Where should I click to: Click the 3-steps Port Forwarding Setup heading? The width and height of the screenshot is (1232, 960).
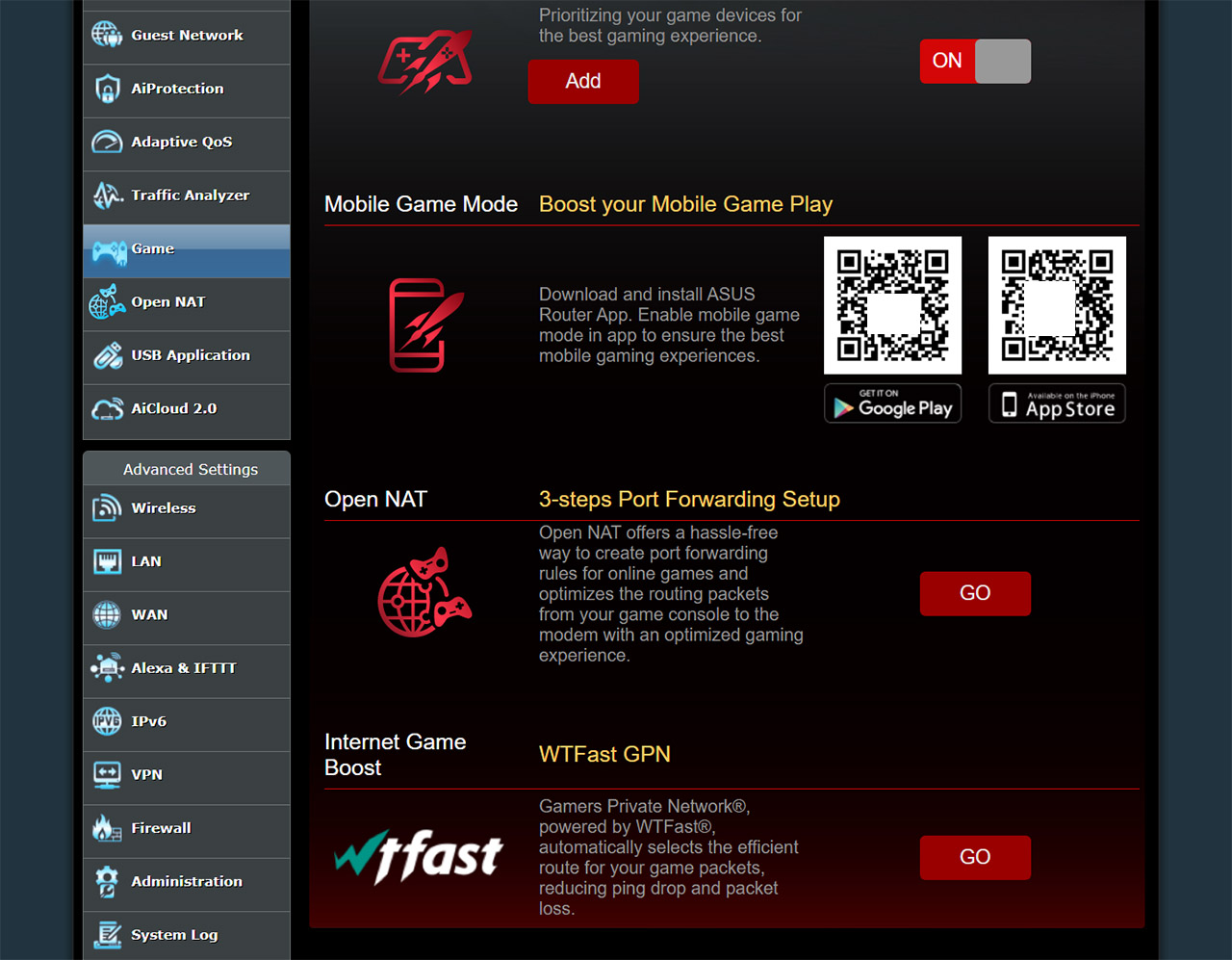click(x=689, y=499)
